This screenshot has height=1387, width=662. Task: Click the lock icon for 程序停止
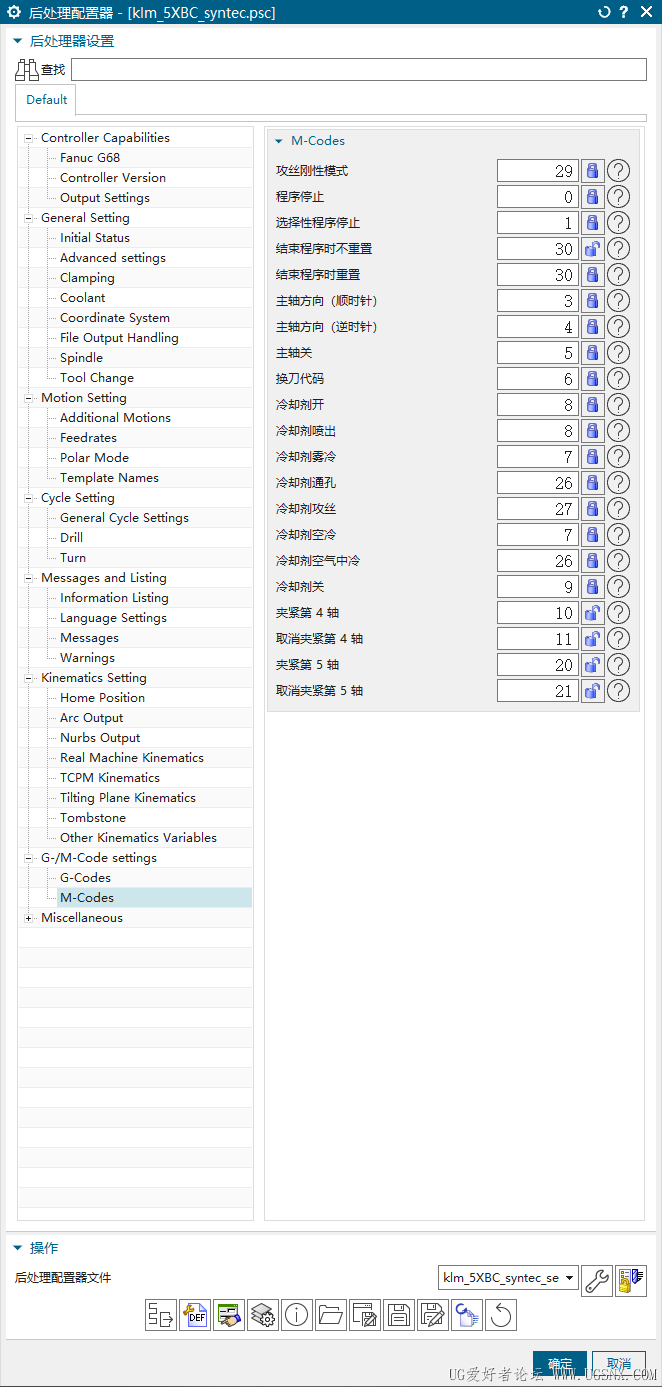[x=592, y=197]
